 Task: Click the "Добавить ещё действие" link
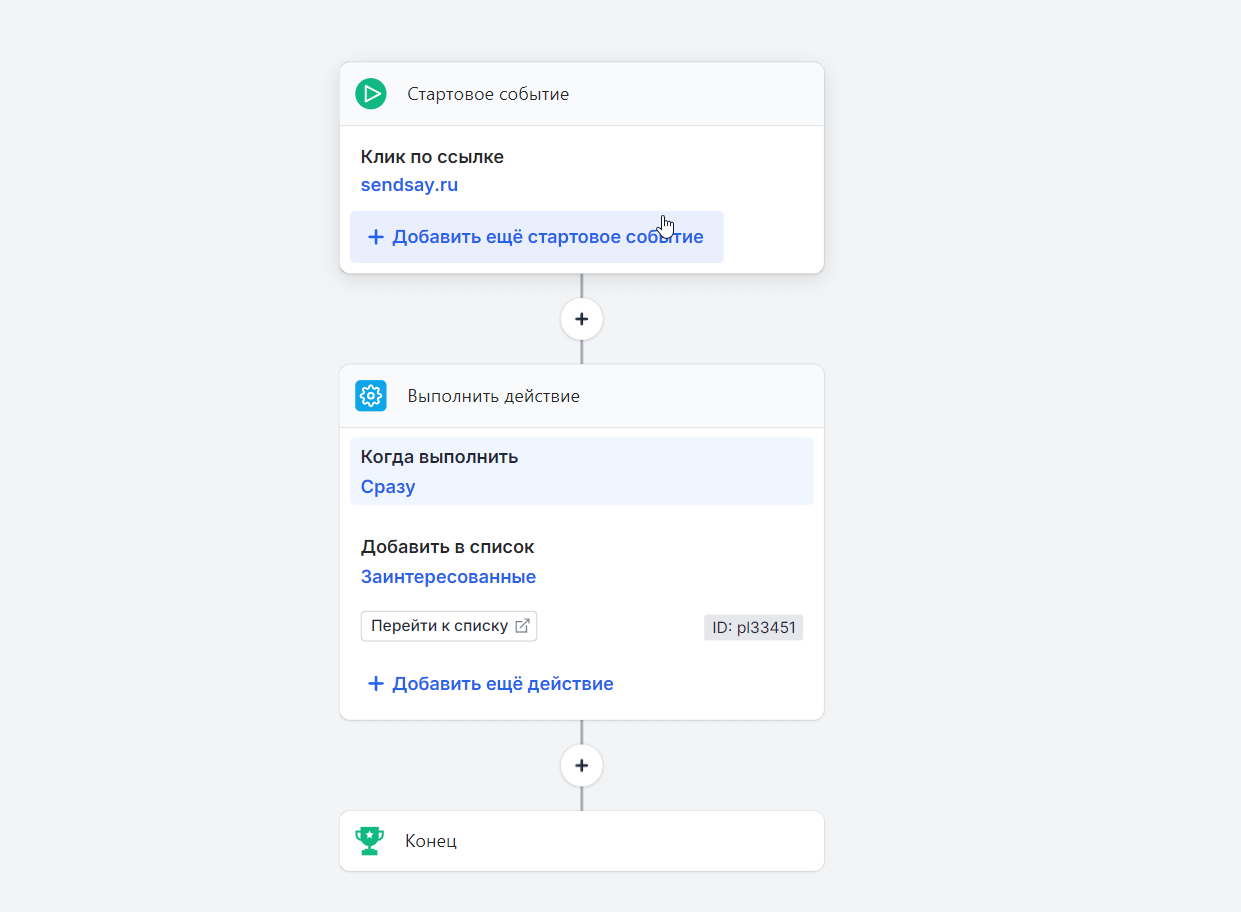pos(503,683)
